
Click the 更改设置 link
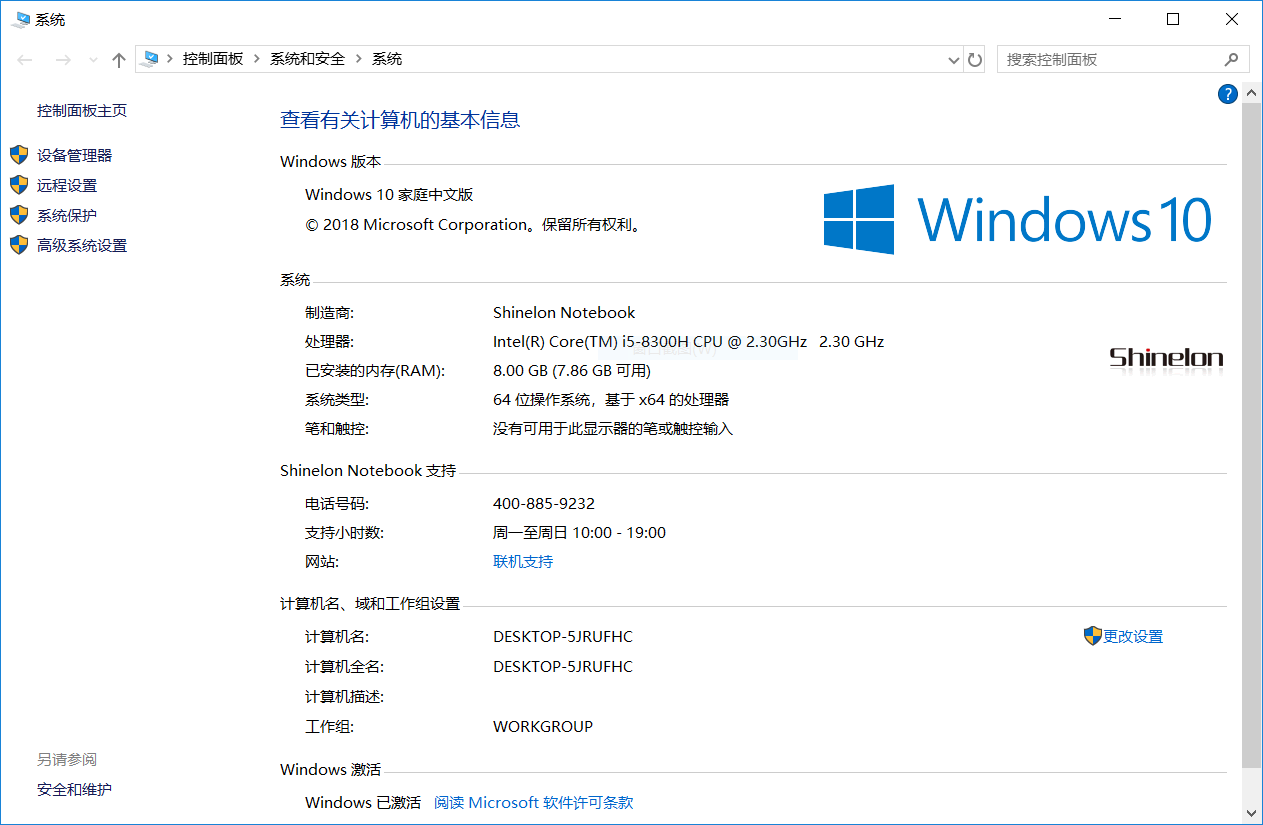1133,637
